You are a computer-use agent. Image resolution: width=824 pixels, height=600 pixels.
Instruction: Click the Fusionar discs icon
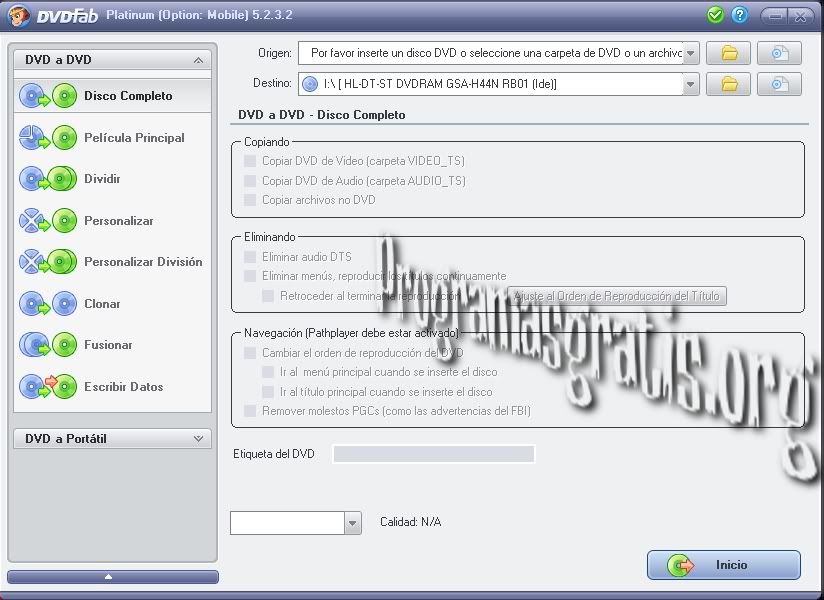(x=48, y=345)
